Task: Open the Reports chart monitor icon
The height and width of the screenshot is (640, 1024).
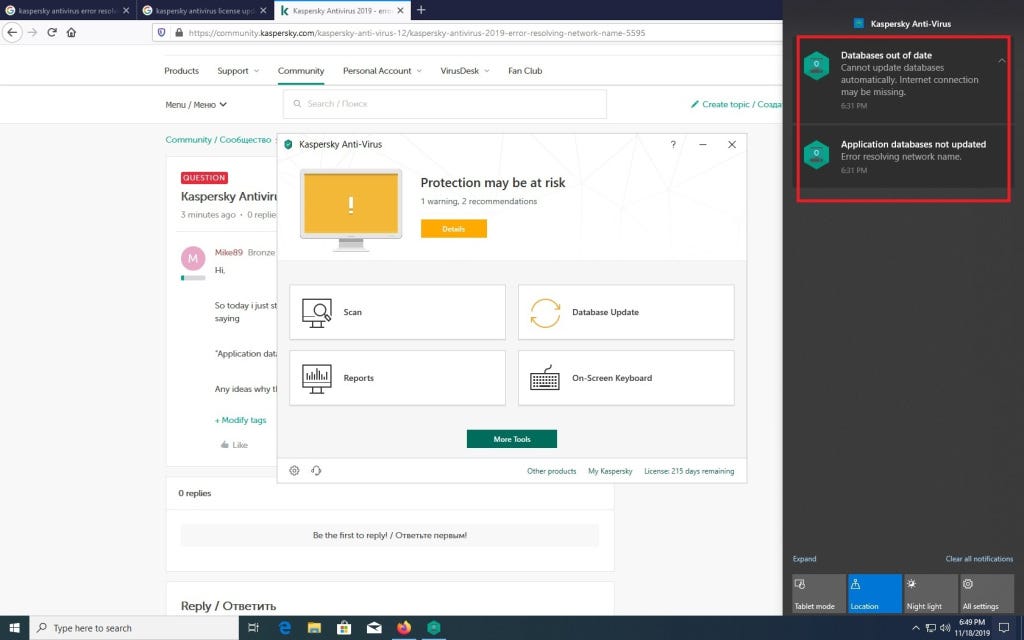Action: click(317, 379)
